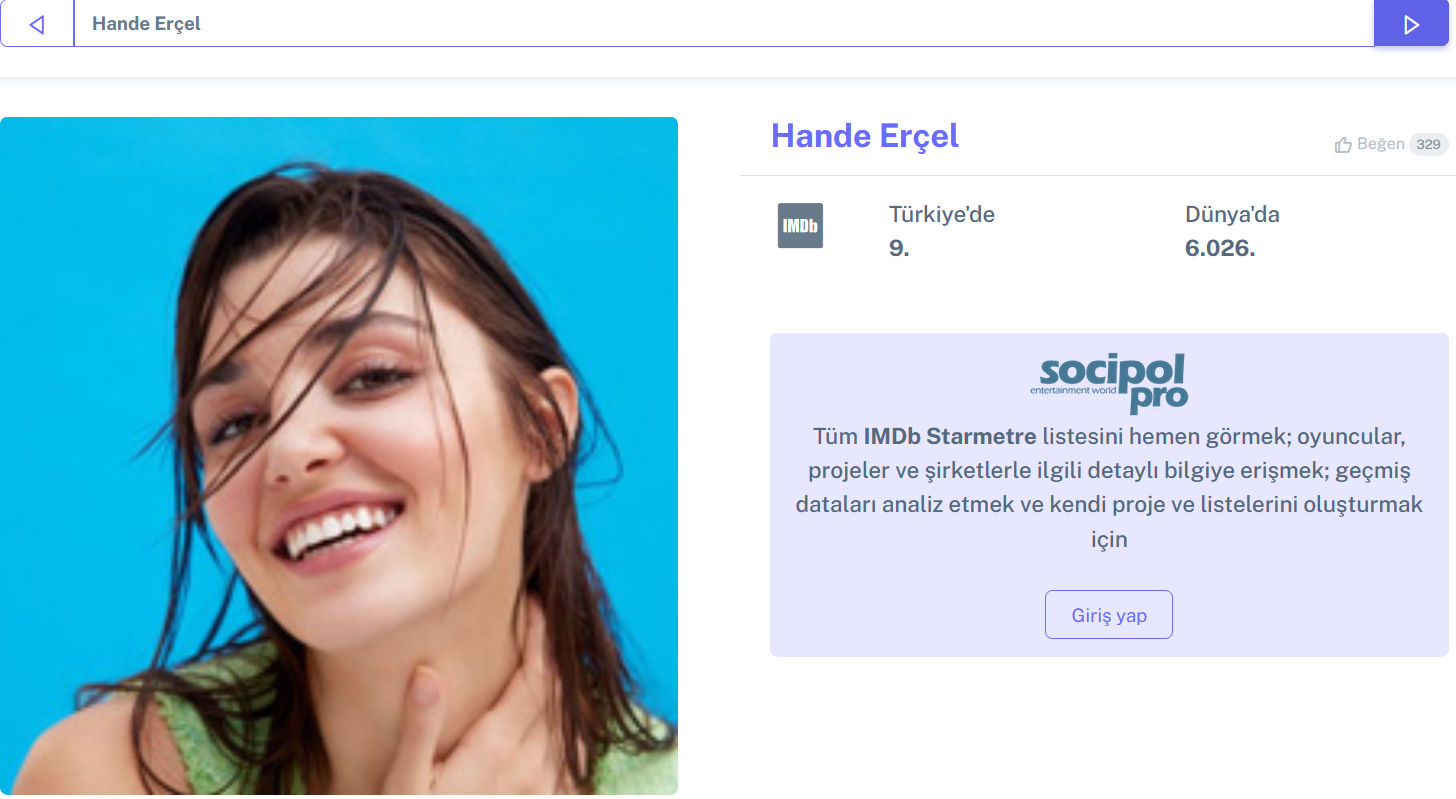The image size is (1456, 799).
Task: Go to next person with right arrow
Action: click(1411, 24)
